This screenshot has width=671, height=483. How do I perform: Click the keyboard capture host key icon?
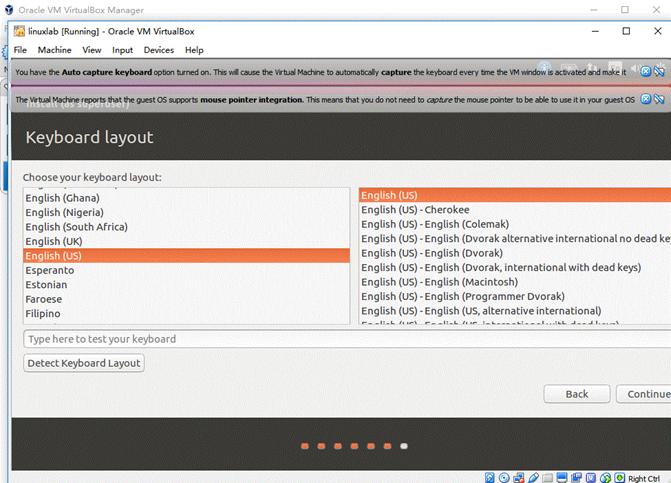(620, 477)
